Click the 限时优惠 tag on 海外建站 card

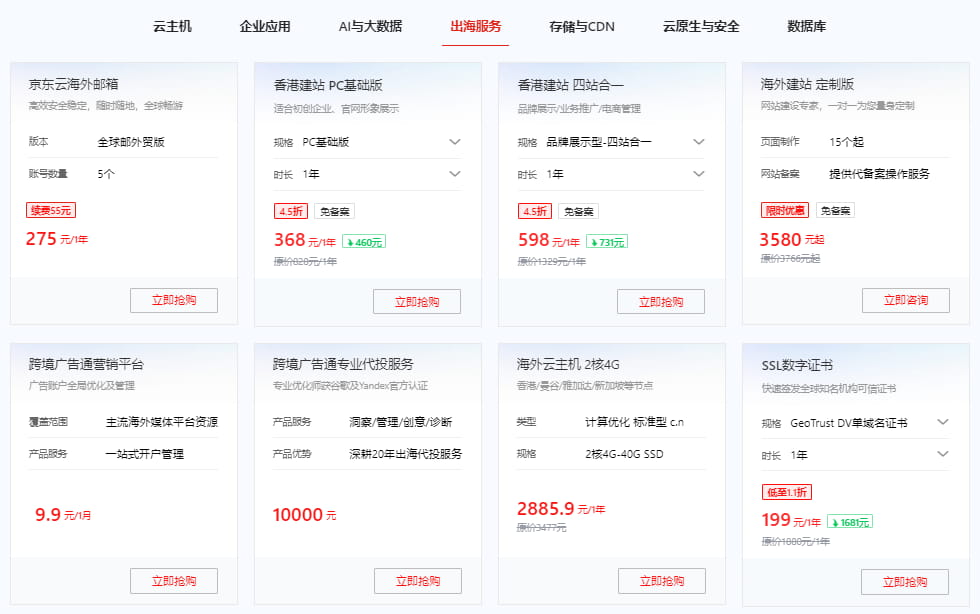tap(784, 210)
